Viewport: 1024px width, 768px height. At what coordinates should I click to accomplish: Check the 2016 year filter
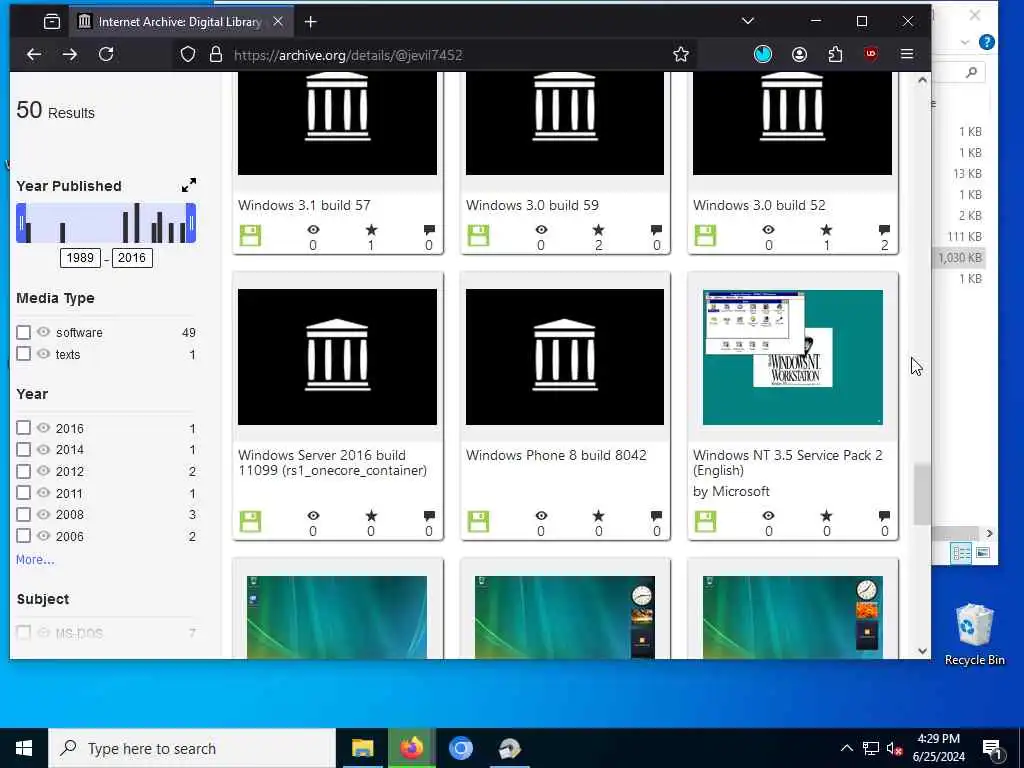[x=24, y=428]
